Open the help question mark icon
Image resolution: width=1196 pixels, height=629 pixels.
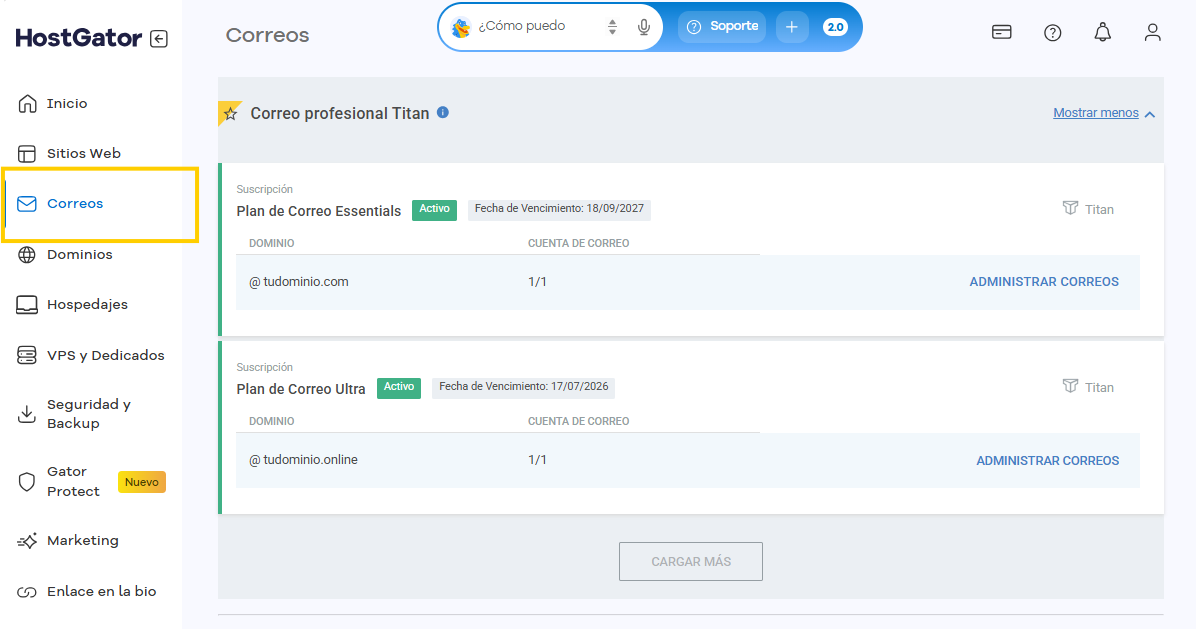tap(1053, 33)
